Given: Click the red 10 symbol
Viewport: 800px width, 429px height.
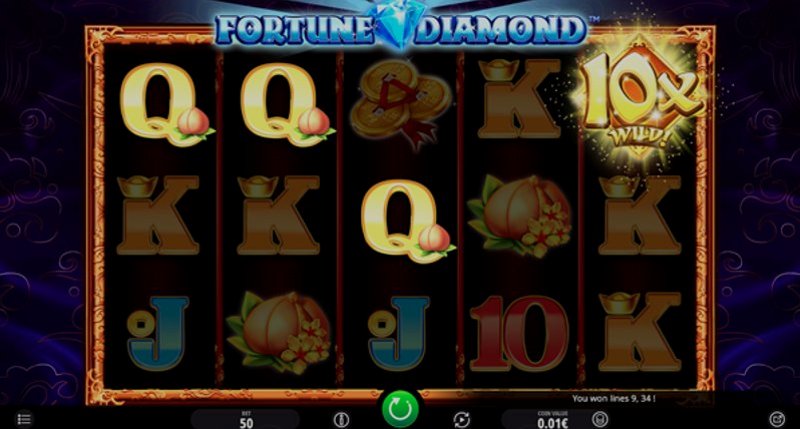Looking at the screenshot, I should tap(519, 333).
